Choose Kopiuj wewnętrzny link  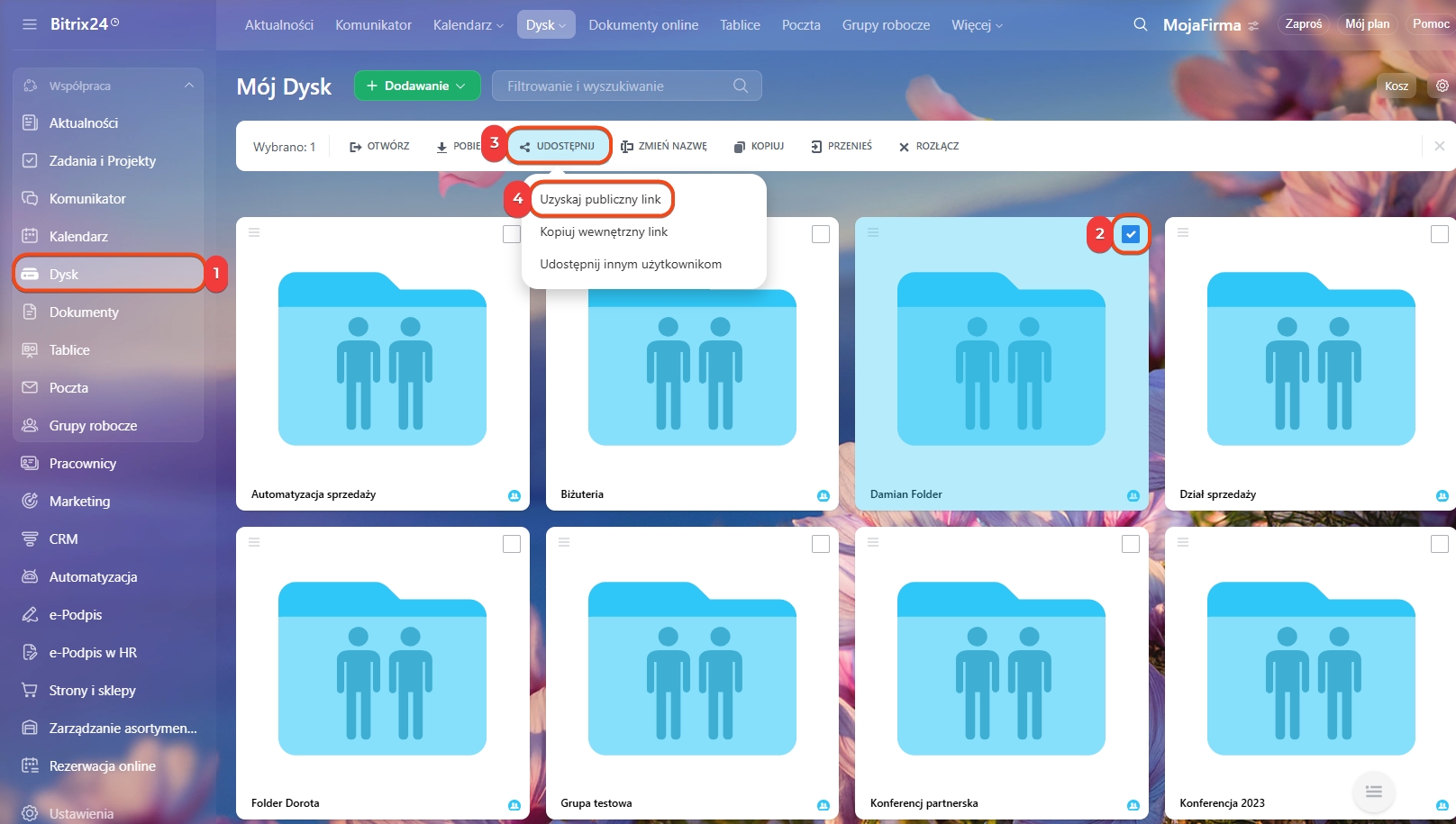pos(604,231)
